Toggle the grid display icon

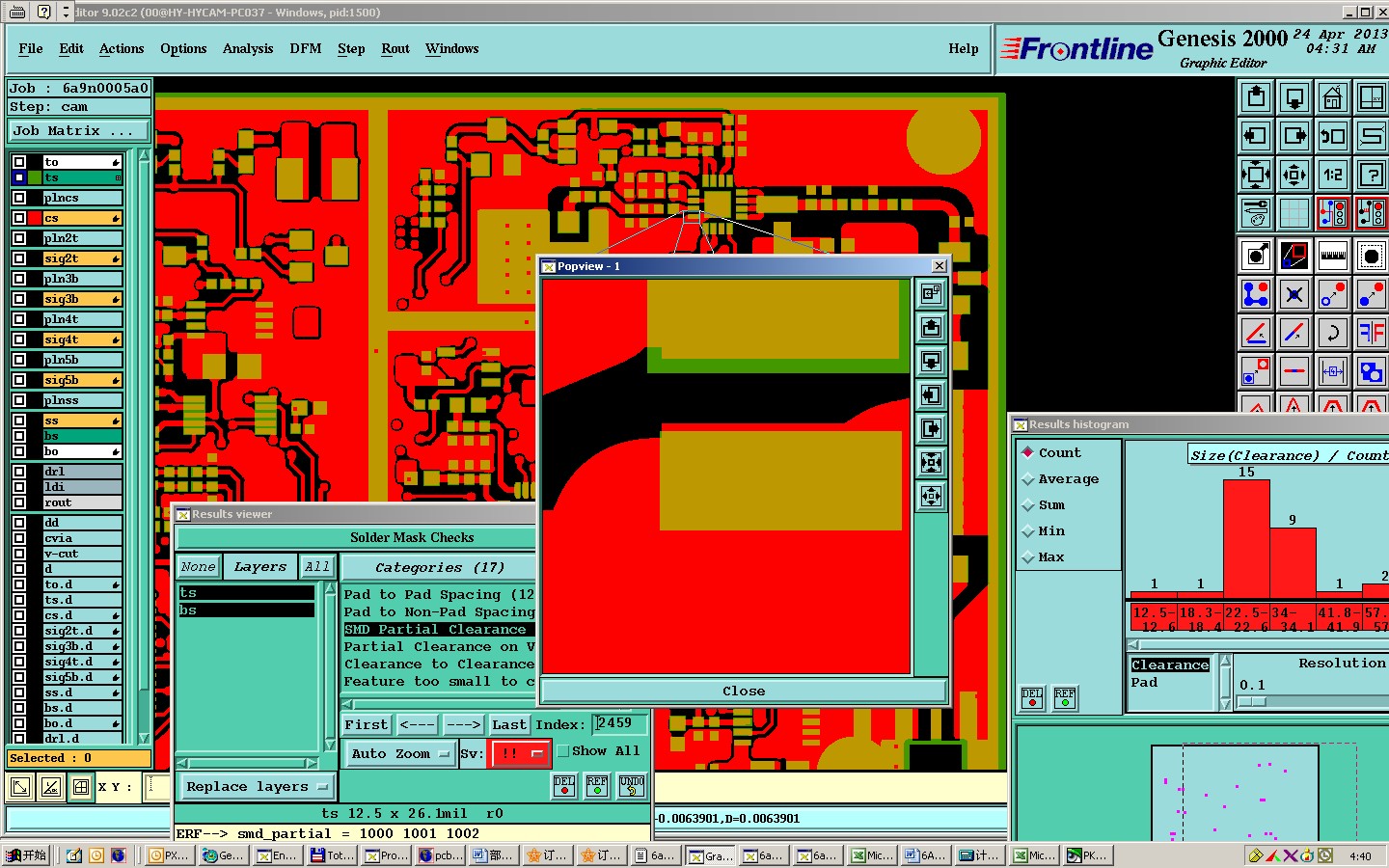(1294, 212)
